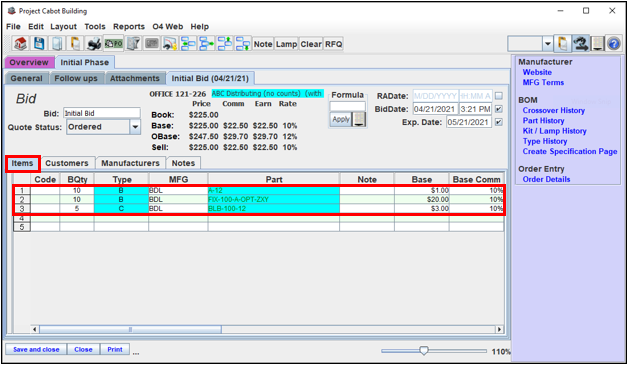The image size is (628, 366).
Task: Open the O4 Web menu
Action: coord(167,26)
